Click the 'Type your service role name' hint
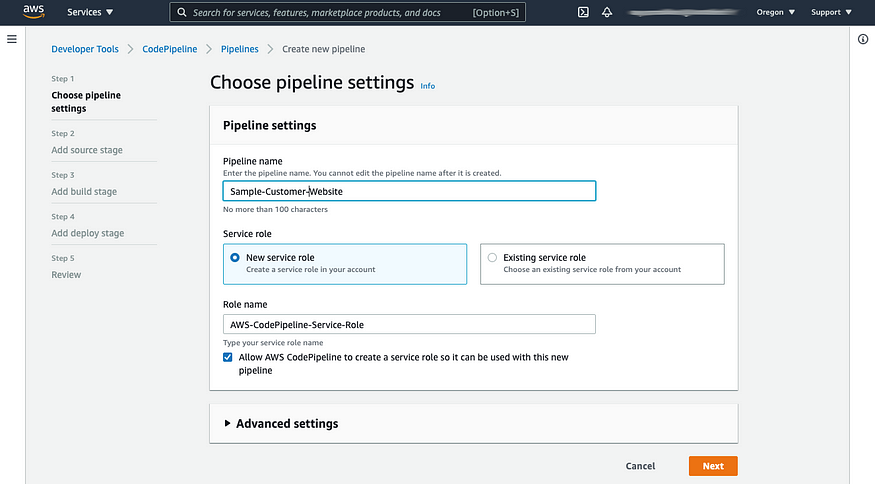Screen dimensions: 875x484 pyautogui.click(x=273, y=343)
